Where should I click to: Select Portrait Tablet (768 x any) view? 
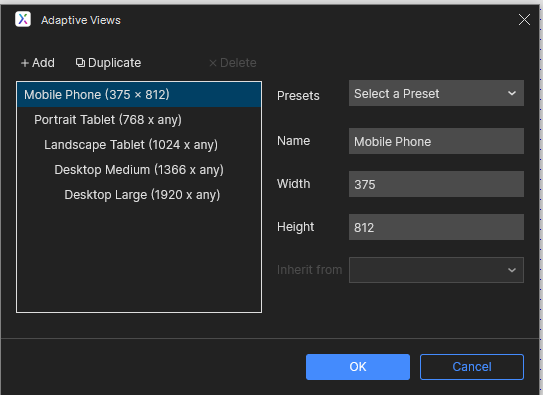(139, 120)
